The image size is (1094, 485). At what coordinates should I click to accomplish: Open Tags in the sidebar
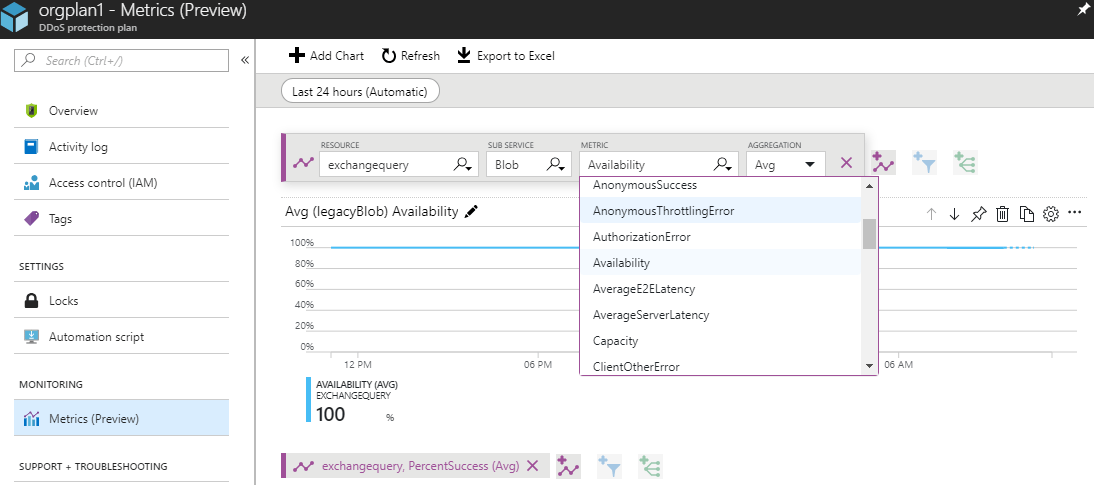pos(121,219)
